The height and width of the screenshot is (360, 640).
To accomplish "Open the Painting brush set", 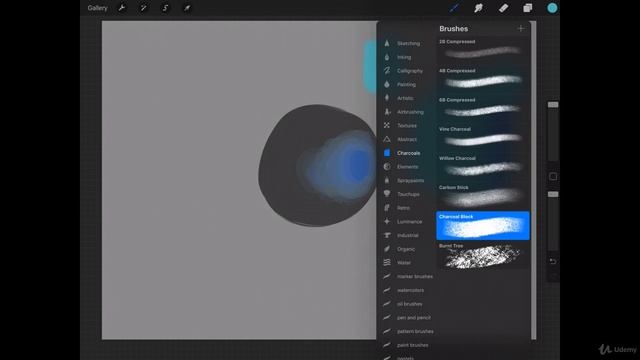I will click(x=406, y=84).
